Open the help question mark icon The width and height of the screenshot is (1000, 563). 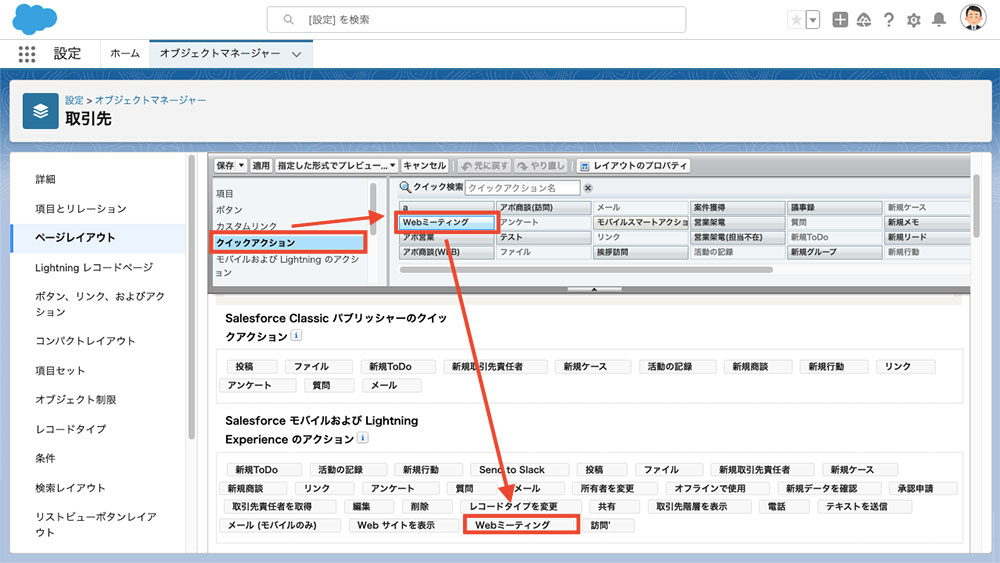[x=888, y=20]
